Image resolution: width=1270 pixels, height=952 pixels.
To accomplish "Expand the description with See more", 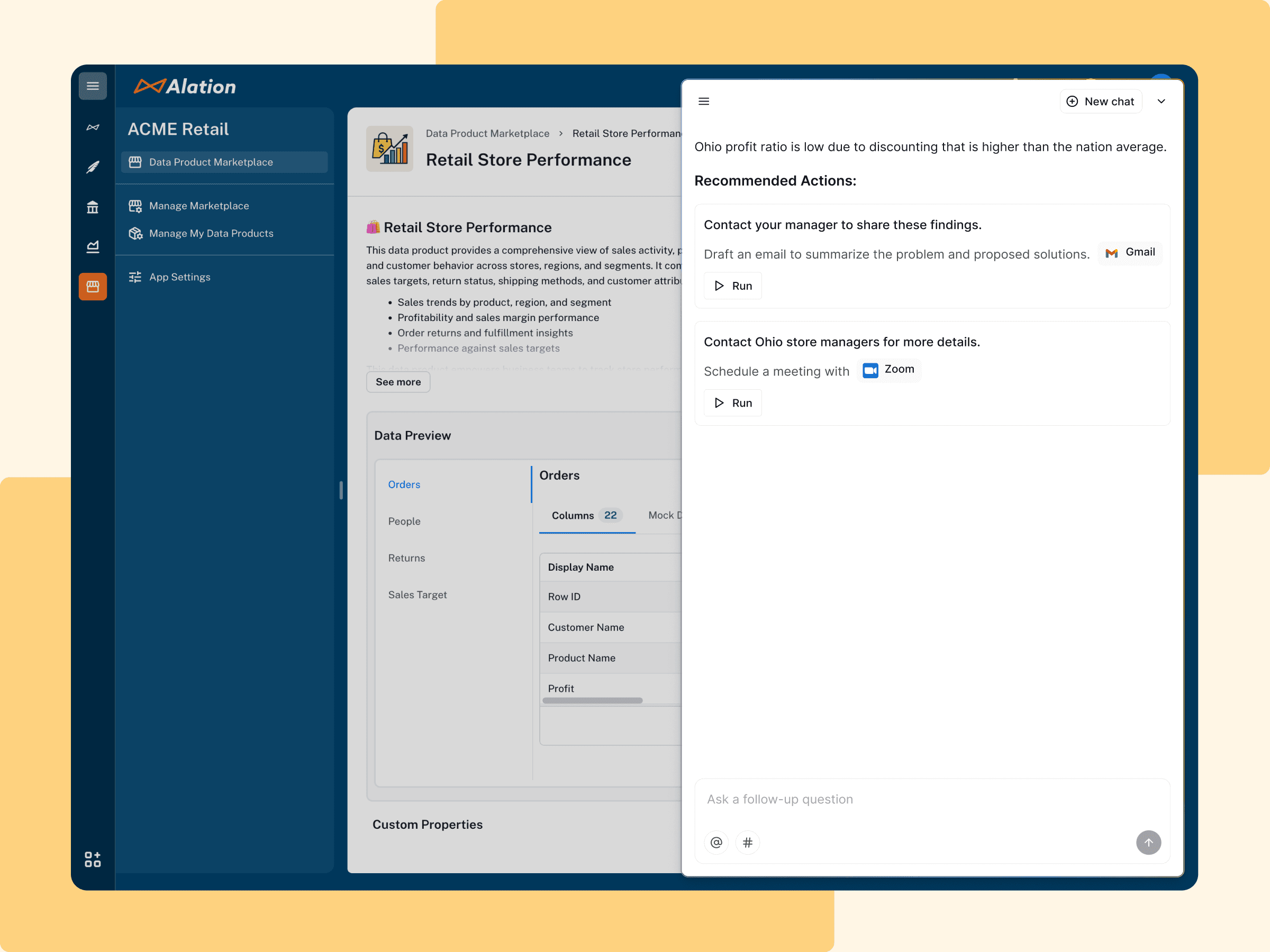I will 398,382.
